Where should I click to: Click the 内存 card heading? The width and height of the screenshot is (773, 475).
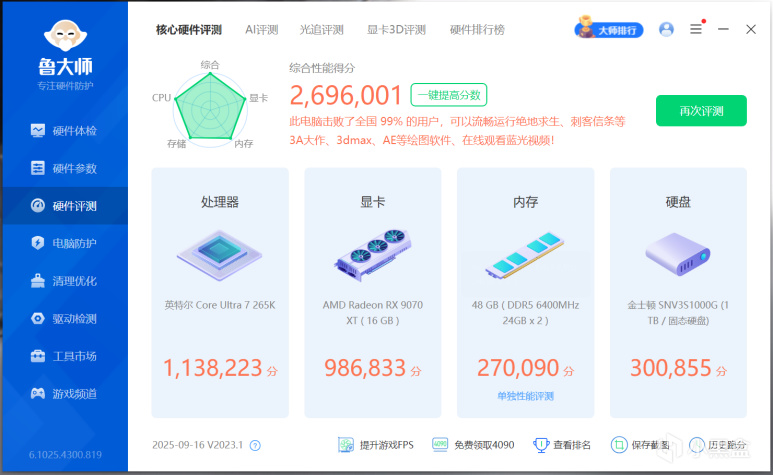pos(526,202)
